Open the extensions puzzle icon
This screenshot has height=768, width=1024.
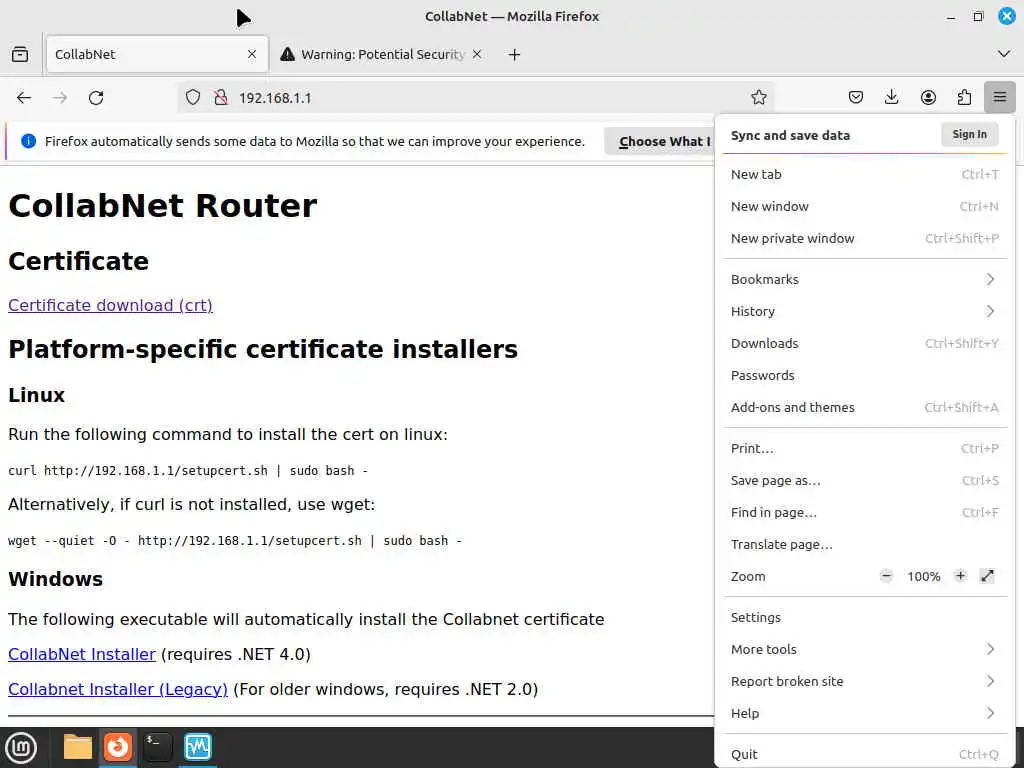964,98
